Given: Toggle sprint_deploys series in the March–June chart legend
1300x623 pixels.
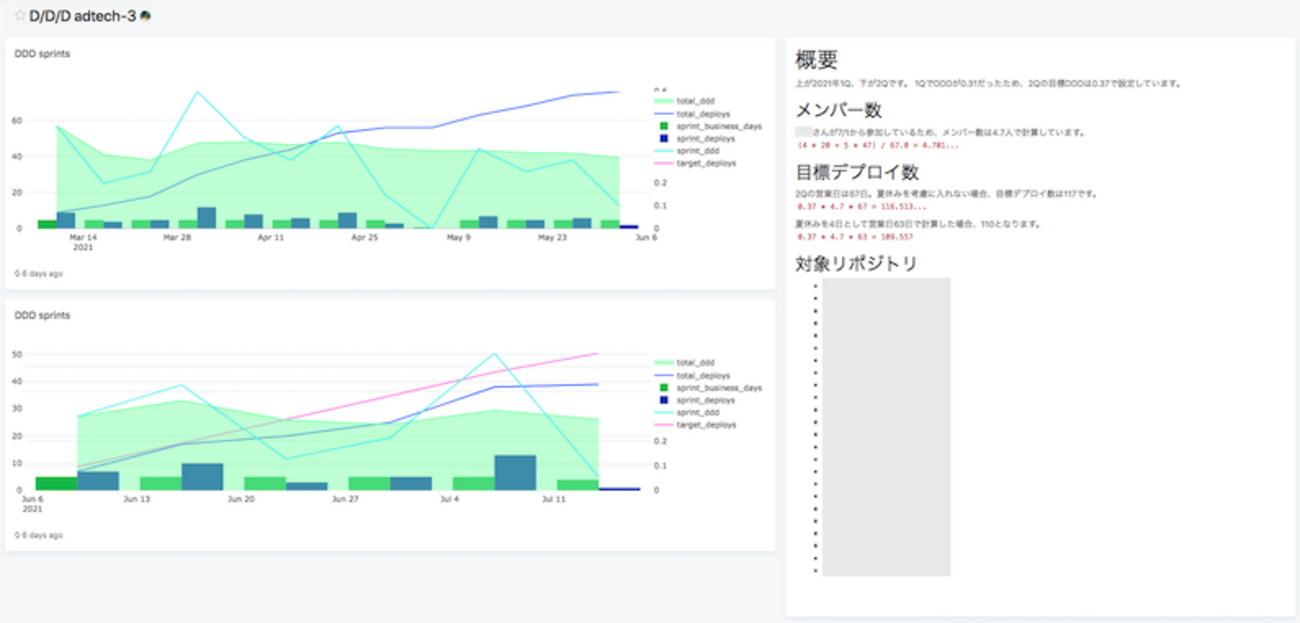Looking at the screenshot, I should [699, 138].
